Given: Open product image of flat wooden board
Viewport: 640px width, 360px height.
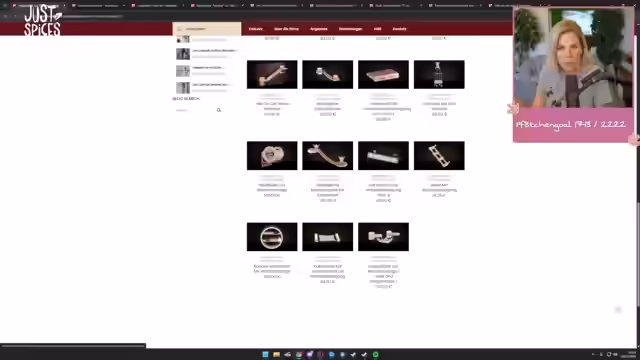Looking at the screenshot, I should click(383, 74).
